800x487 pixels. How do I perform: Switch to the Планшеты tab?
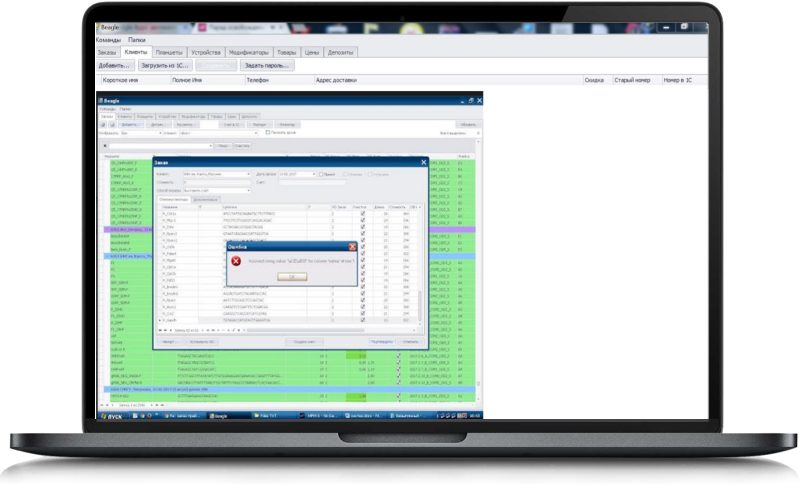pyautogui.click(x=164, y=51)
